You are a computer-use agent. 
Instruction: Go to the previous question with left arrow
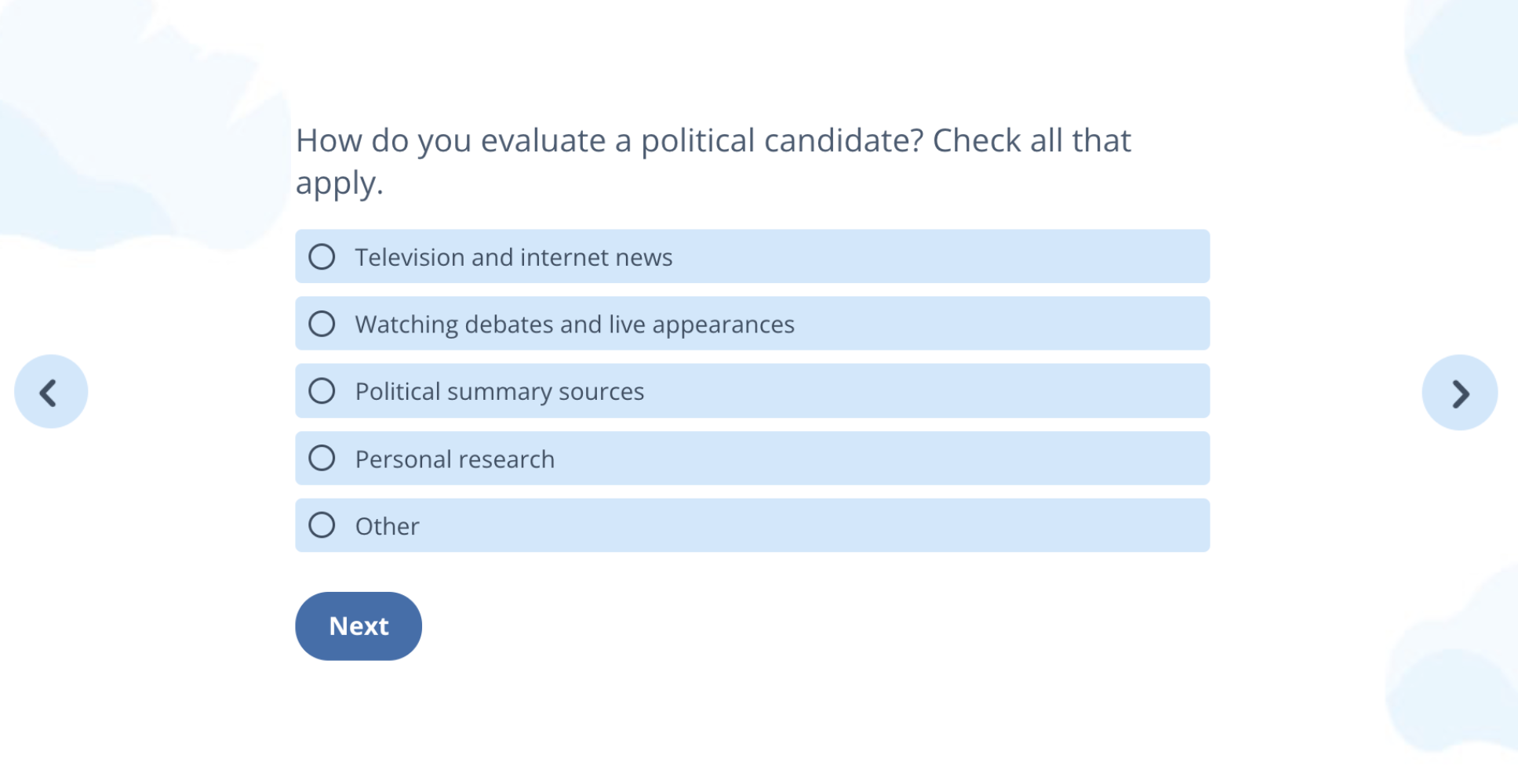click(x=50, y=391)
